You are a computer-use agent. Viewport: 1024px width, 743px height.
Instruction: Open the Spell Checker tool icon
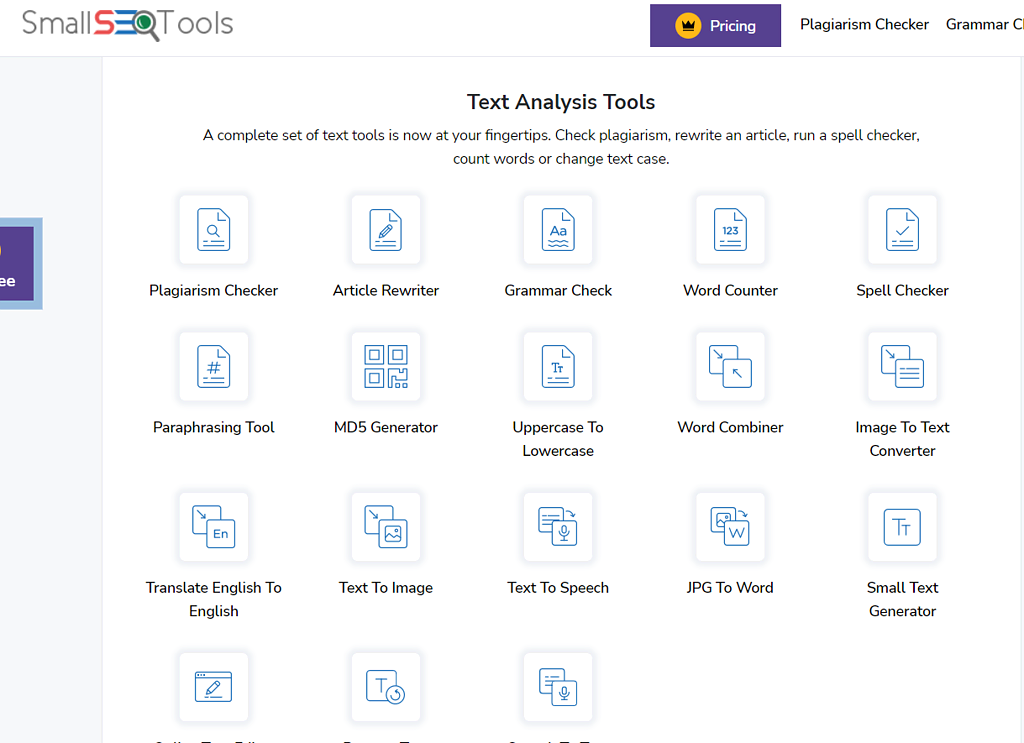point(902,230)
